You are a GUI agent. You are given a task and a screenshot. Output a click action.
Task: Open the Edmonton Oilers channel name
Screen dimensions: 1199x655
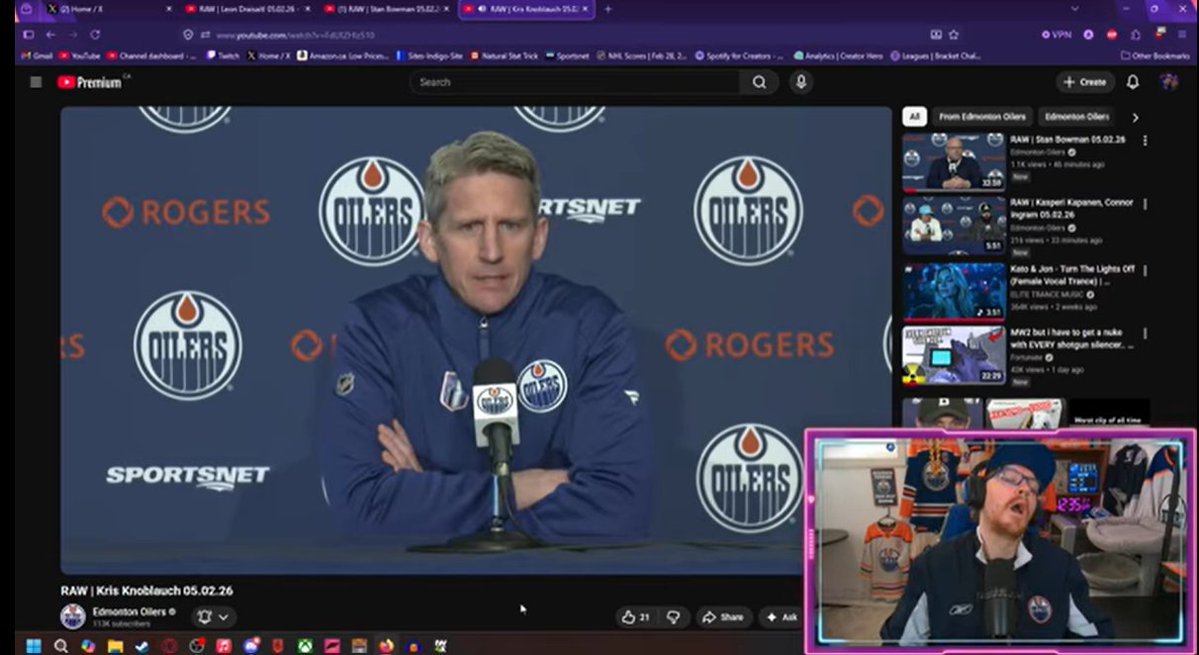pos(128,611)
